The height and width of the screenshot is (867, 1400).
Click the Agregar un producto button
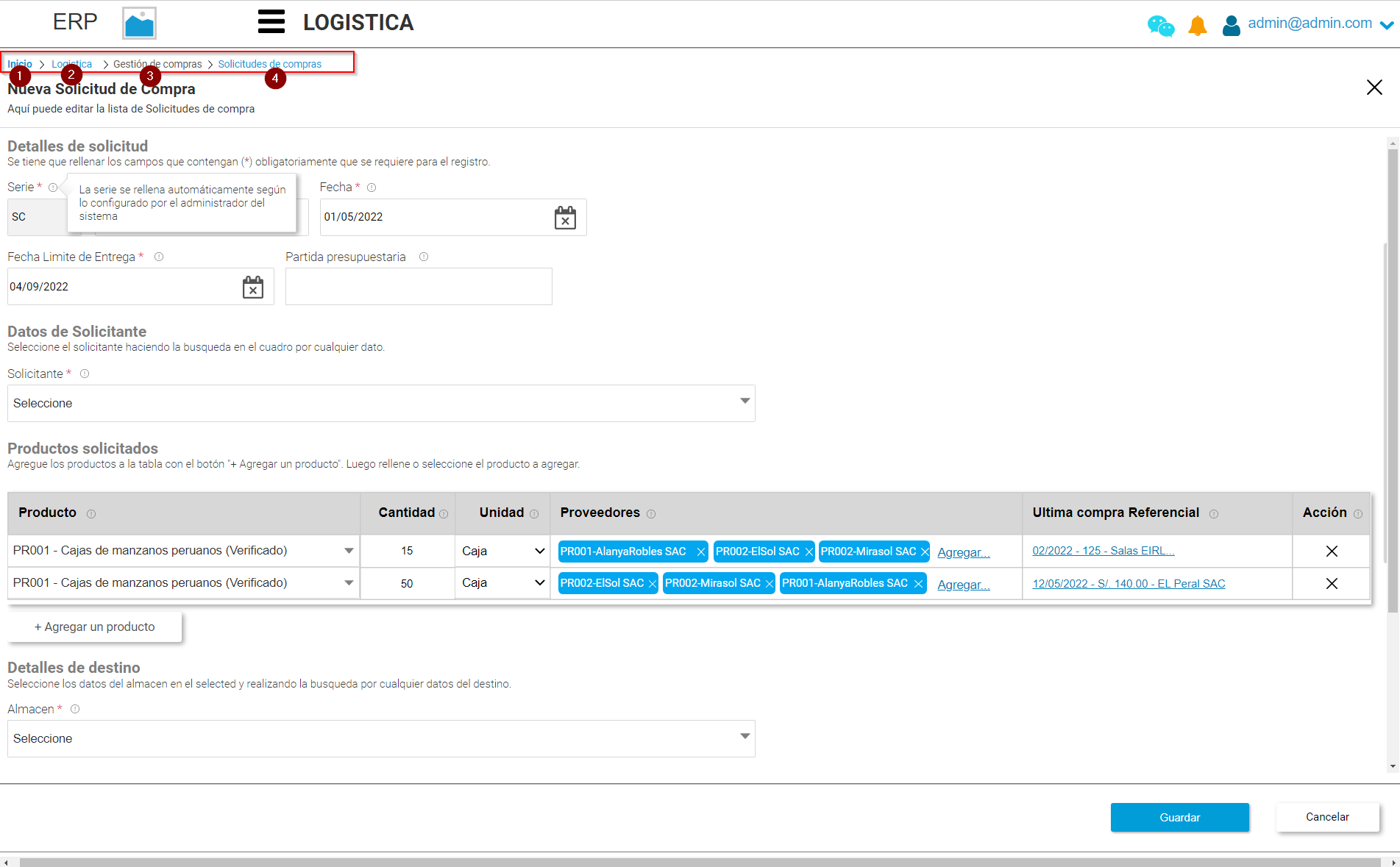pyautogui.click(x=94, y=627)
